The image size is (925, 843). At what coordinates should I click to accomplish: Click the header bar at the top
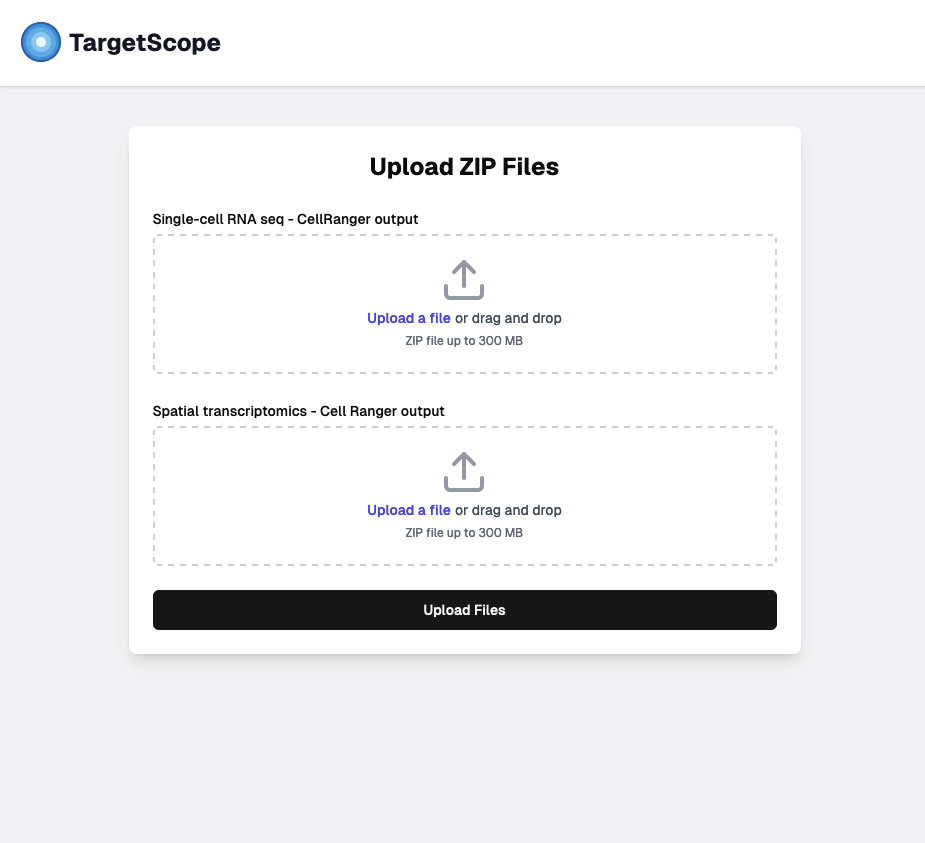600,42
